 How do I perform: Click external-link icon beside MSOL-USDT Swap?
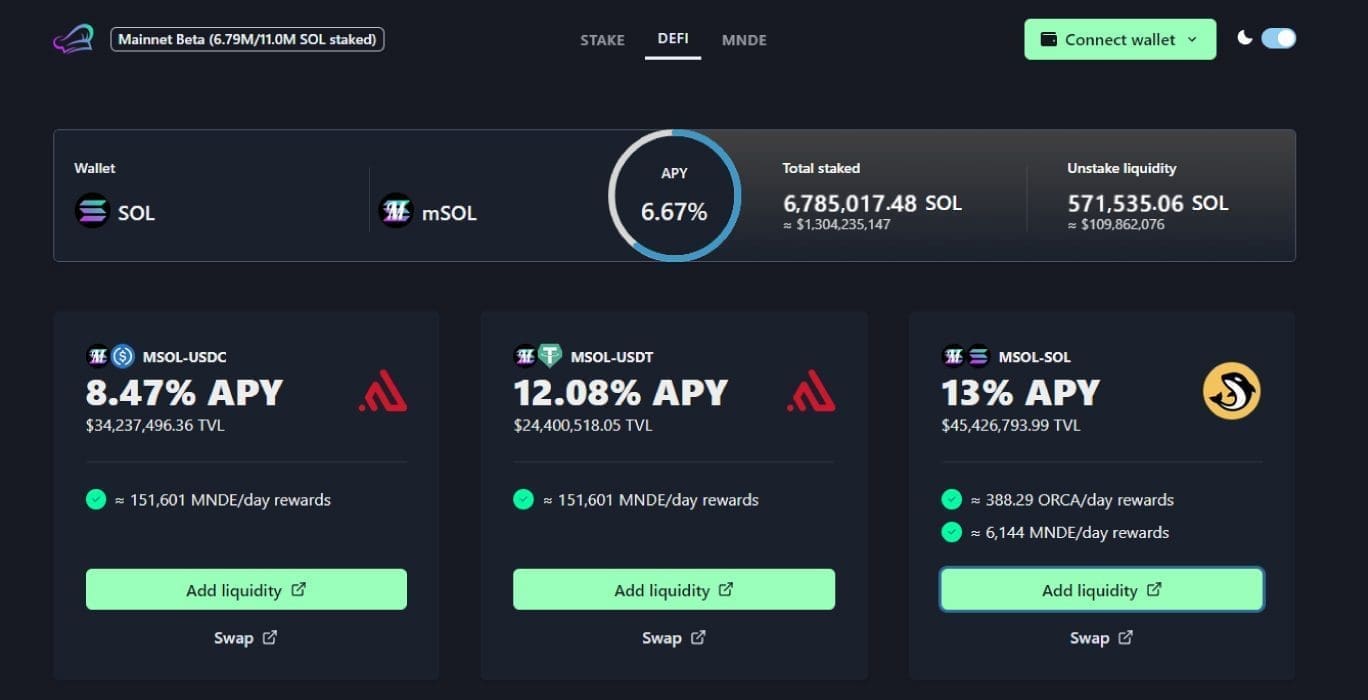point(698,637)
